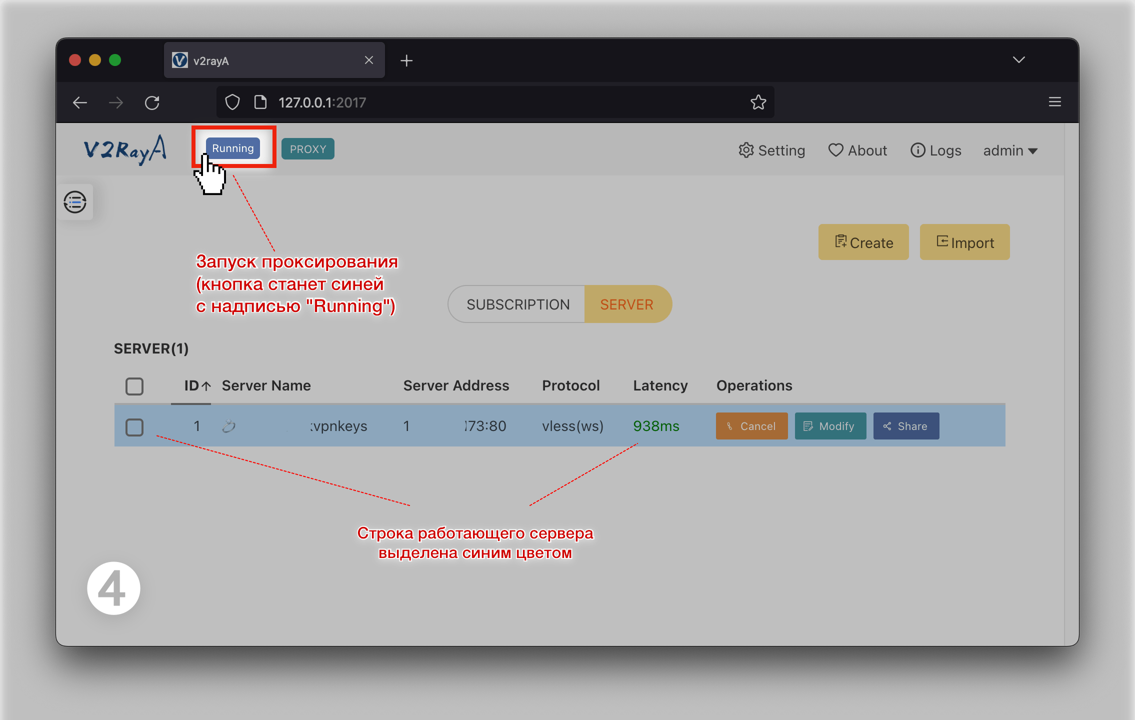Image resolution: width=1135 pixels, height=720 pixels.
Task: Open the PROXY mode selector
Action: point(308,149)
